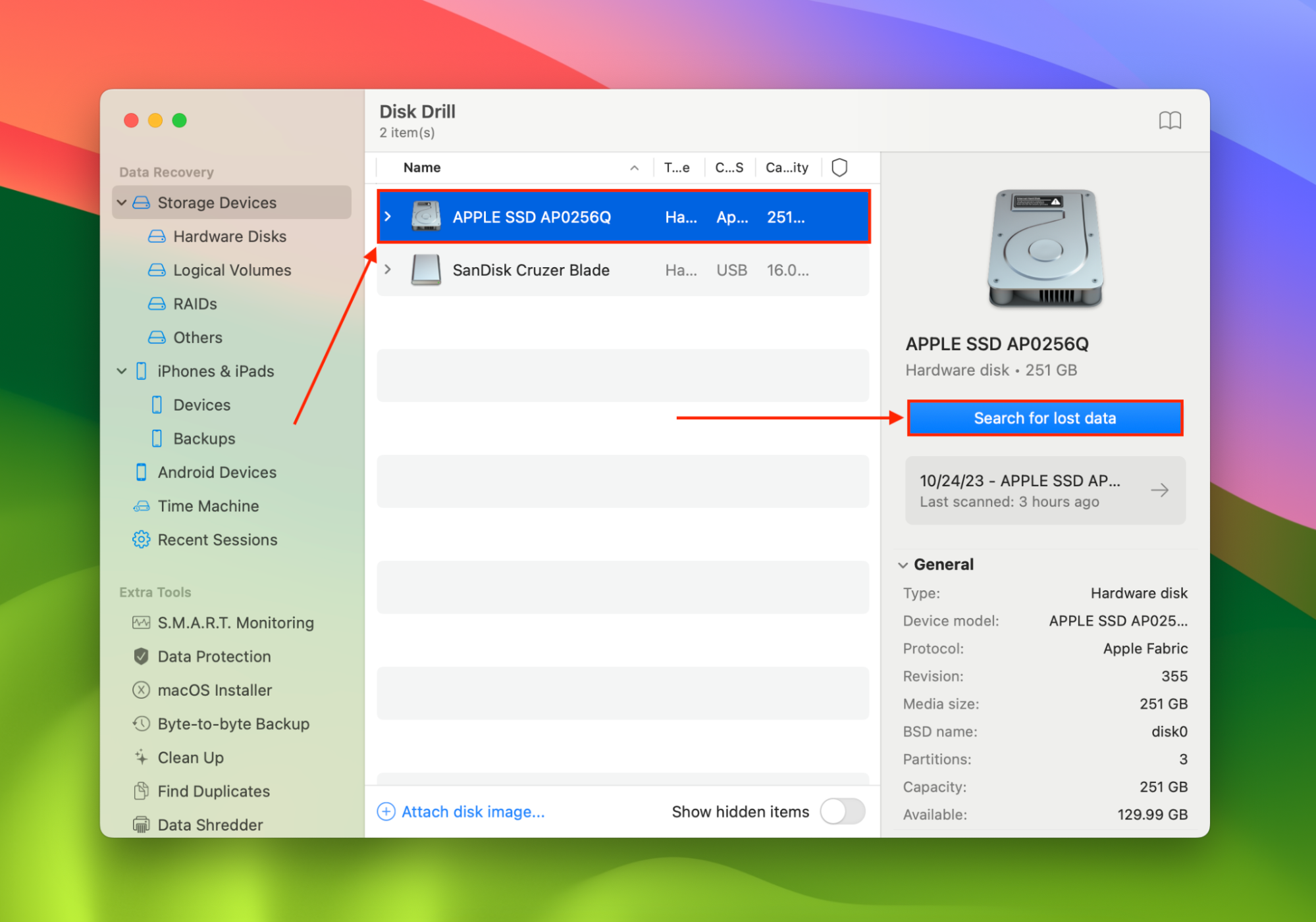The width and height of the screenshot is (1316, 922).
Task: Open S.M.A.R.T. Monitoring label
Action: coord(236,623)
